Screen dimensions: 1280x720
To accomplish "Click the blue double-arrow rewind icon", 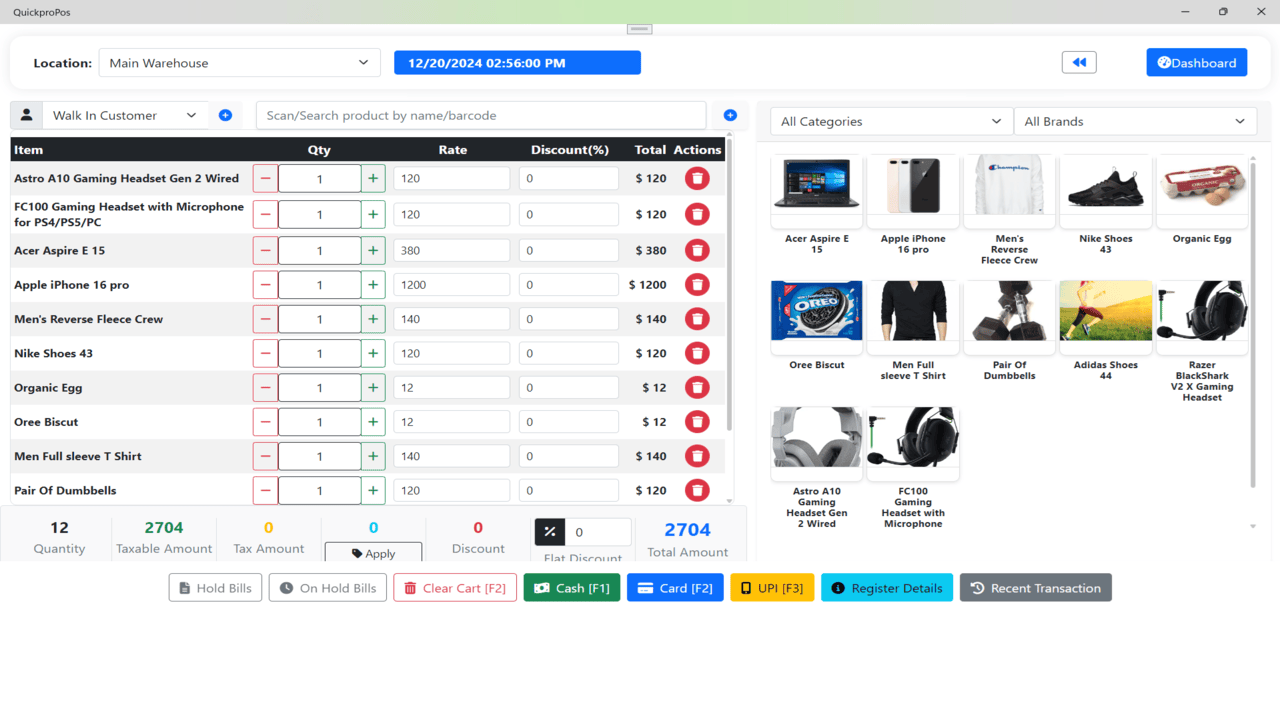I will [1079, 62].
